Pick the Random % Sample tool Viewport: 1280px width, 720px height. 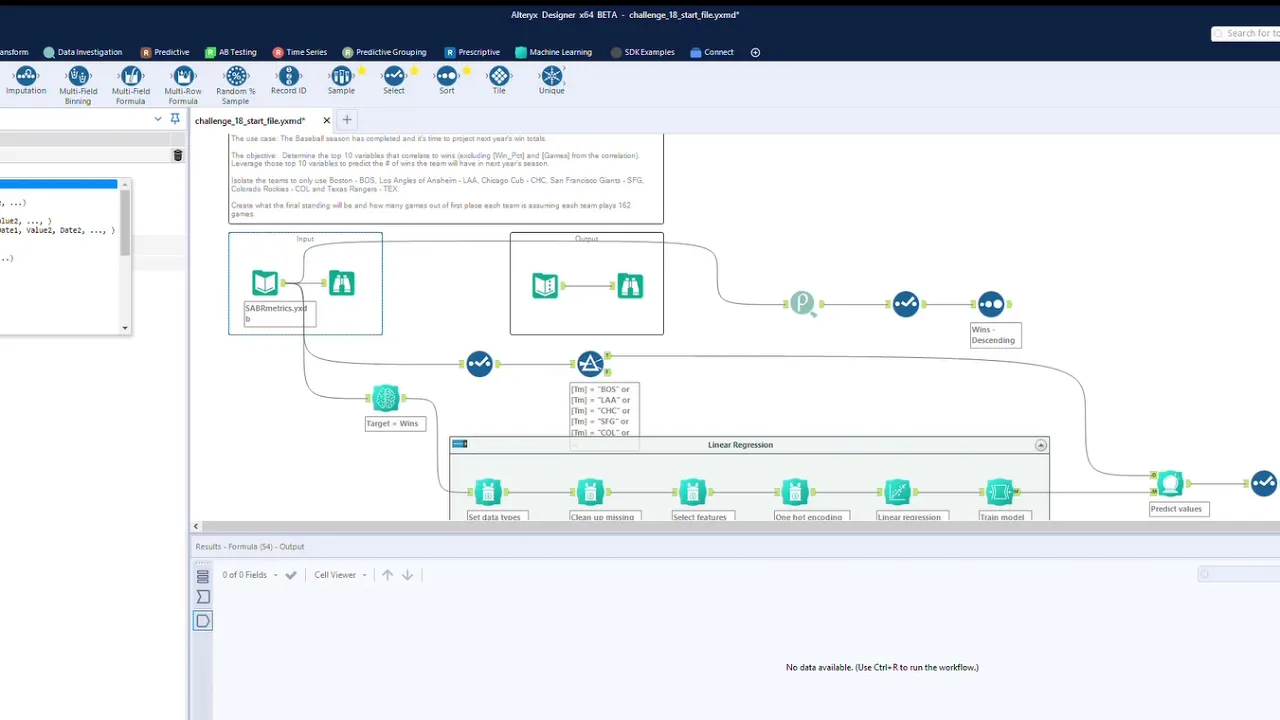pos(236,85)
